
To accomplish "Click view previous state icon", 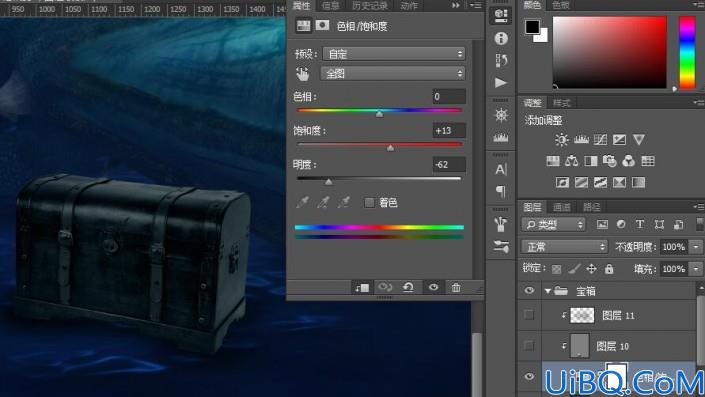I will coord(385,287).
